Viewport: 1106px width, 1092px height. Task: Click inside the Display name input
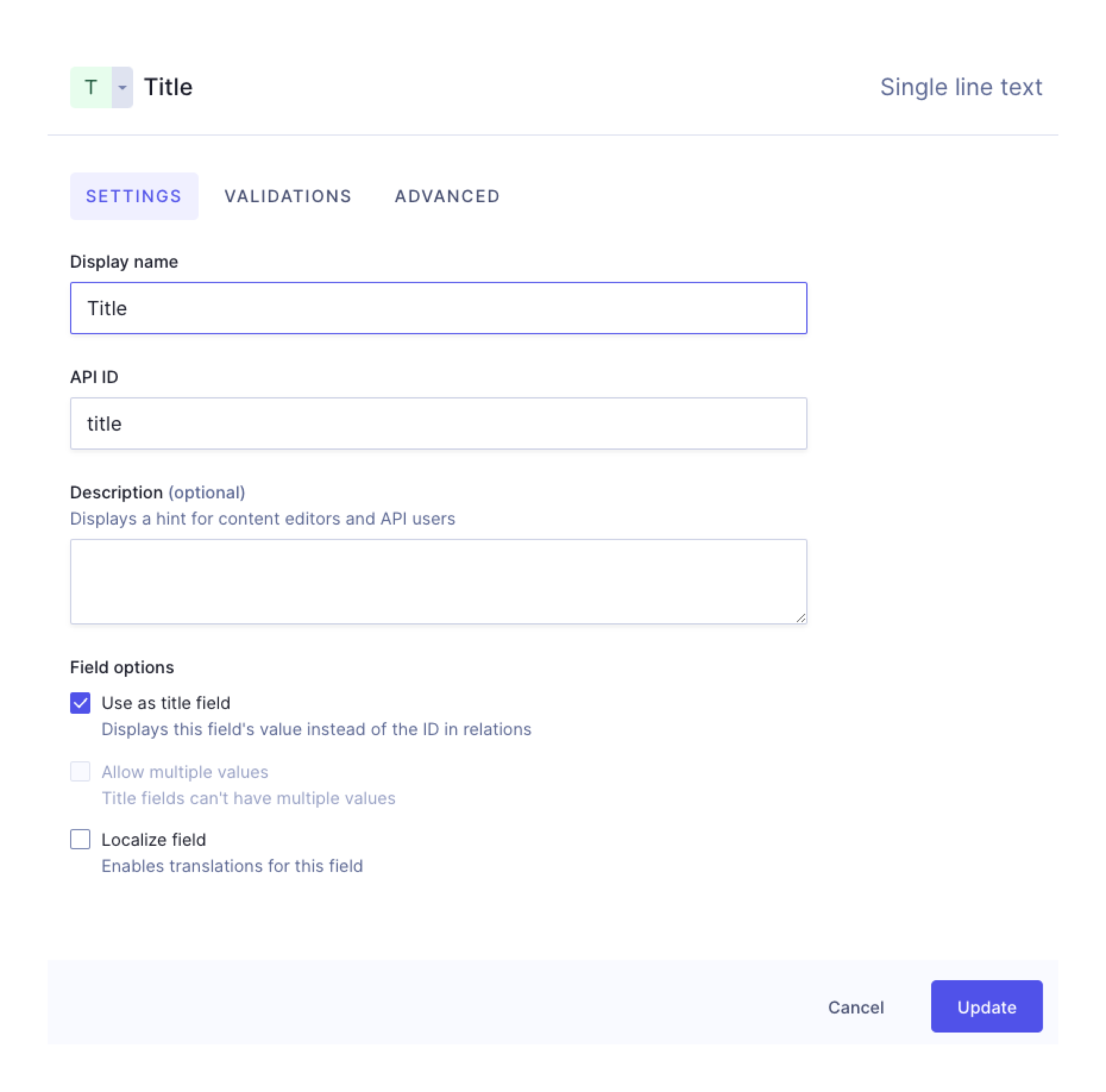click(438, 308)
